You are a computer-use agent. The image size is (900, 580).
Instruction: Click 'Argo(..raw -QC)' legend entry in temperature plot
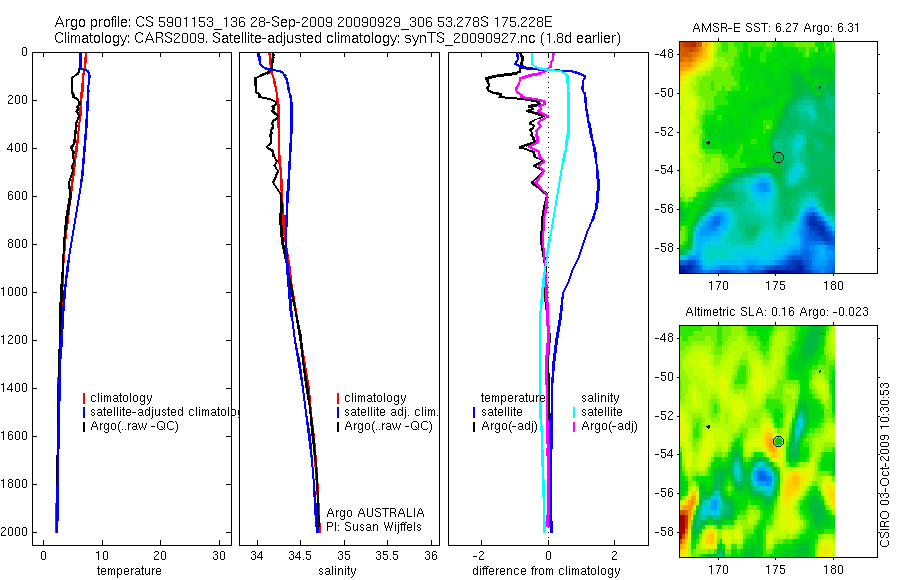(134, 426)
